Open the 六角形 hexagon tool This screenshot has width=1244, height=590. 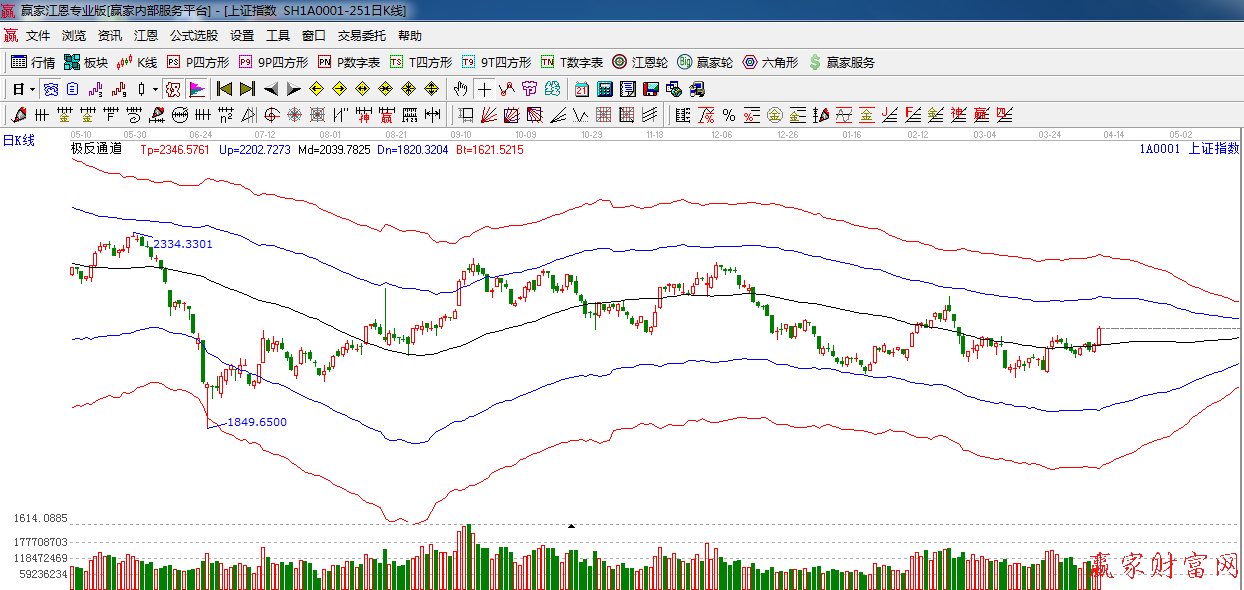coord(770,62)
